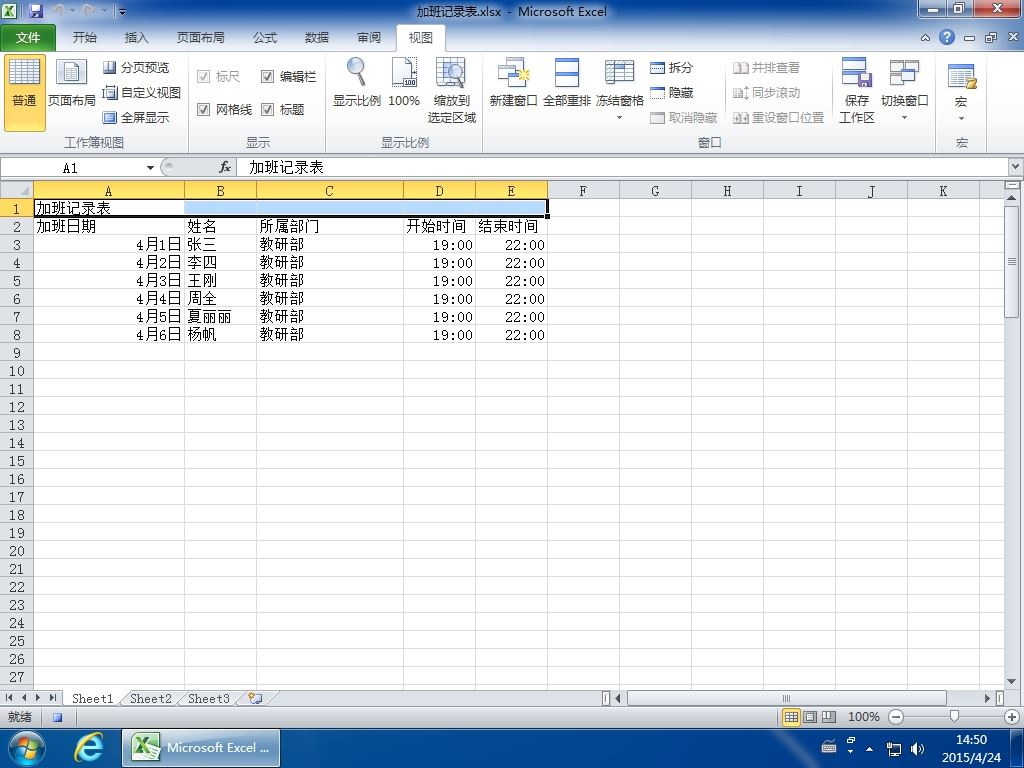Zoom out with the minus button
1024x768 pixels.
pyautogui.click(x=896, y=717)
